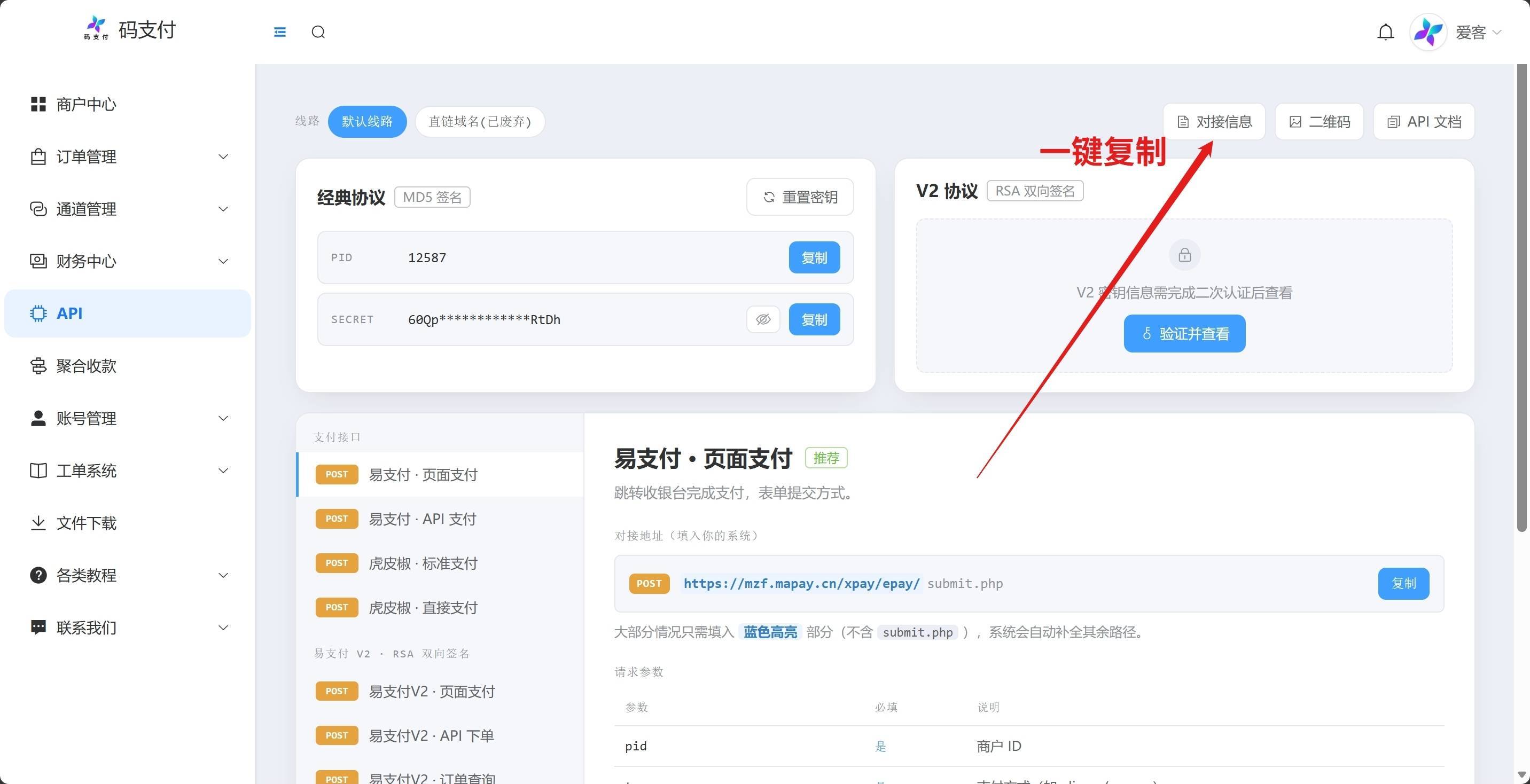Open the 爱客 user dropdown arrow
Image resolution: width=1530 pixels, height=784 pixels.
pyautogui.click(x=1497, y=32)
